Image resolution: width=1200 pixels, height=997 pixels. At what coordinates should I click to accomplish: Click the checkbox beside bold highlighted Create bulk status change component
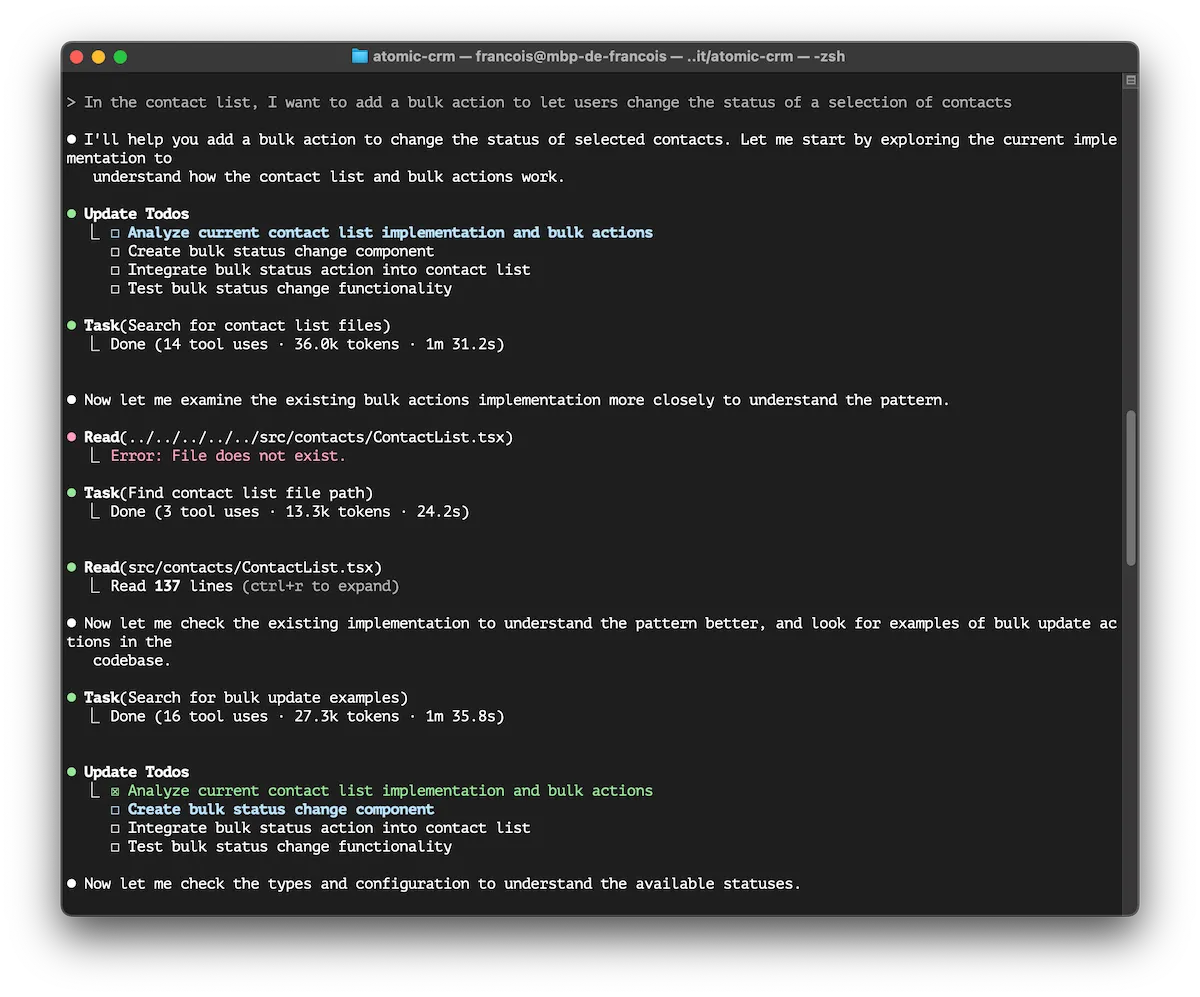point(115,810)
